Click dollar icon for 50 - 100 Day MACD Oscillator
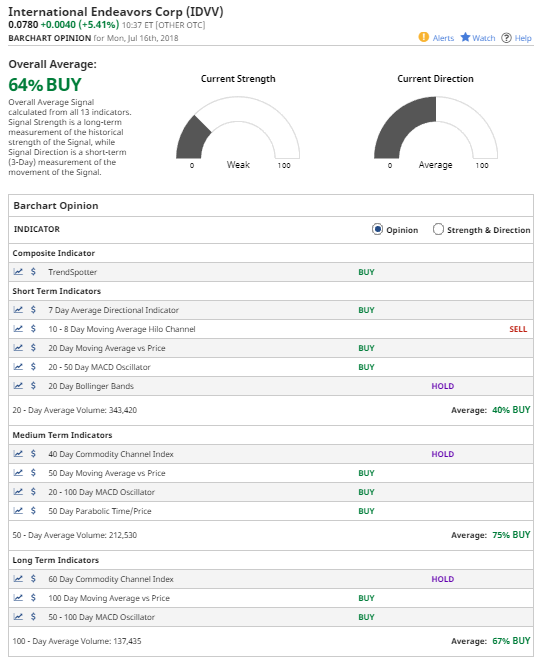Screen dimensions: 542x666 coord(33,617)
